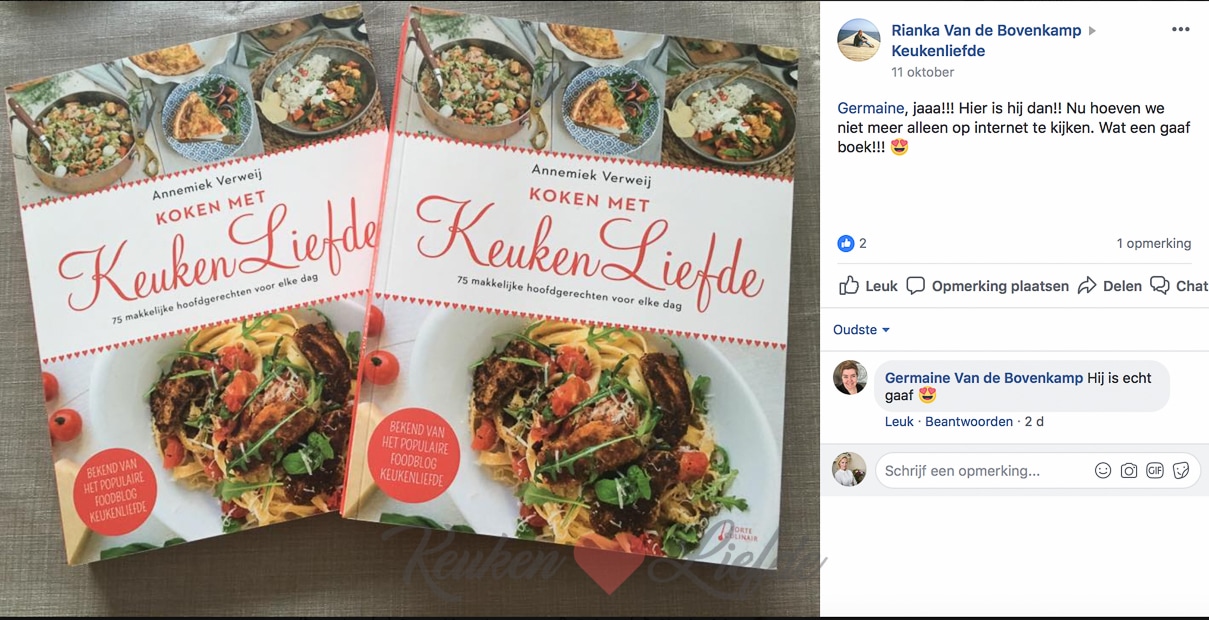Show the 1 opmerking comment count

(1154, 243)
